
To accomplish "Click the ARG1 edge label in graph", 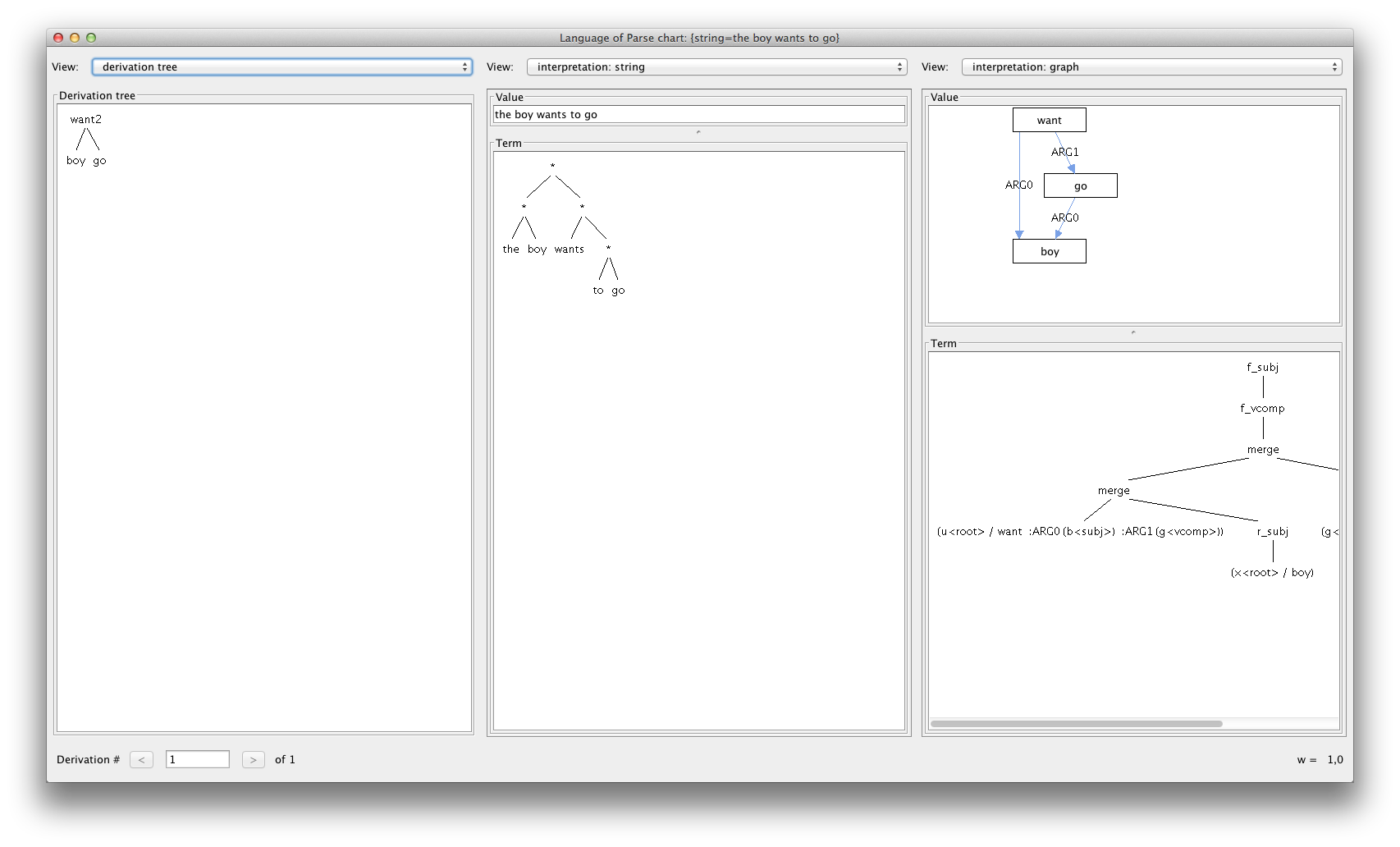I will (x=1064, y=152).
